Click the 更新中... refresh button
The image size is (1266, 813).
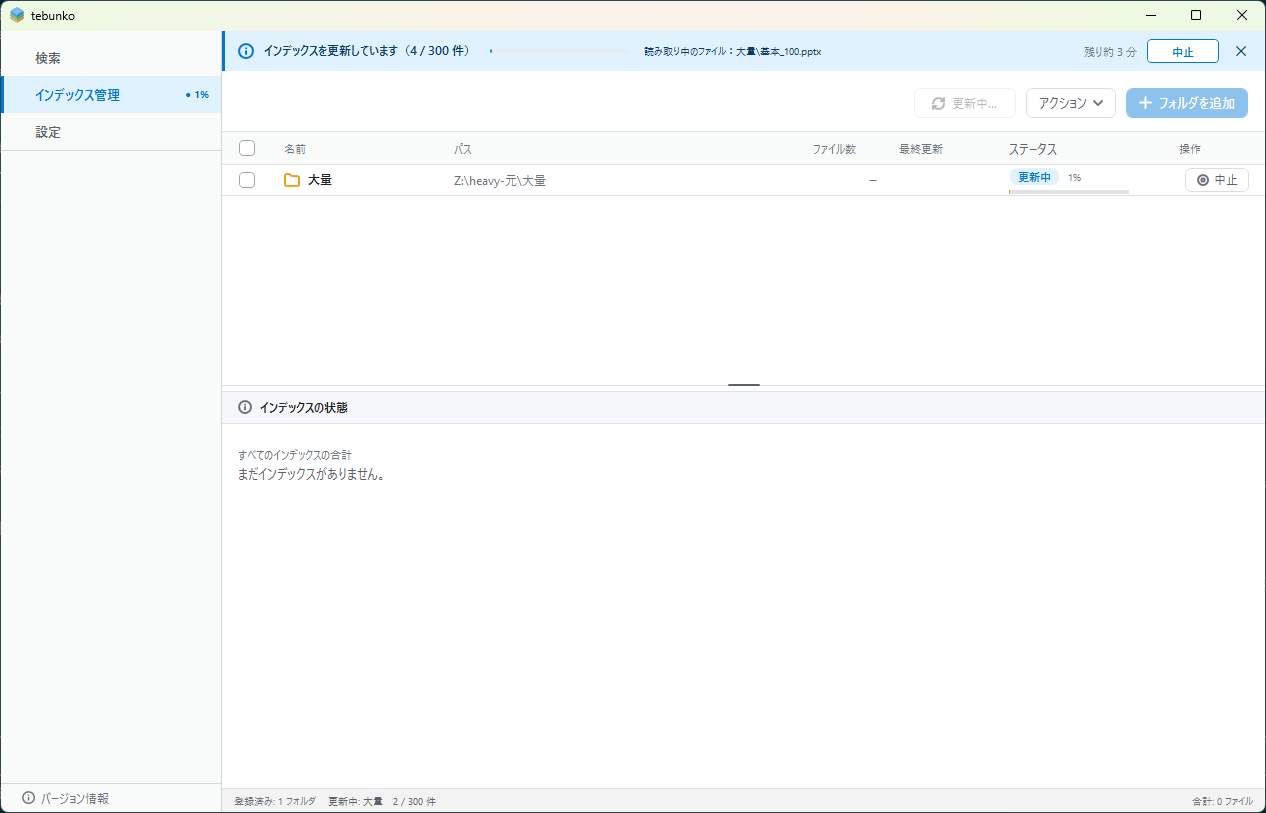coord(964,103)
